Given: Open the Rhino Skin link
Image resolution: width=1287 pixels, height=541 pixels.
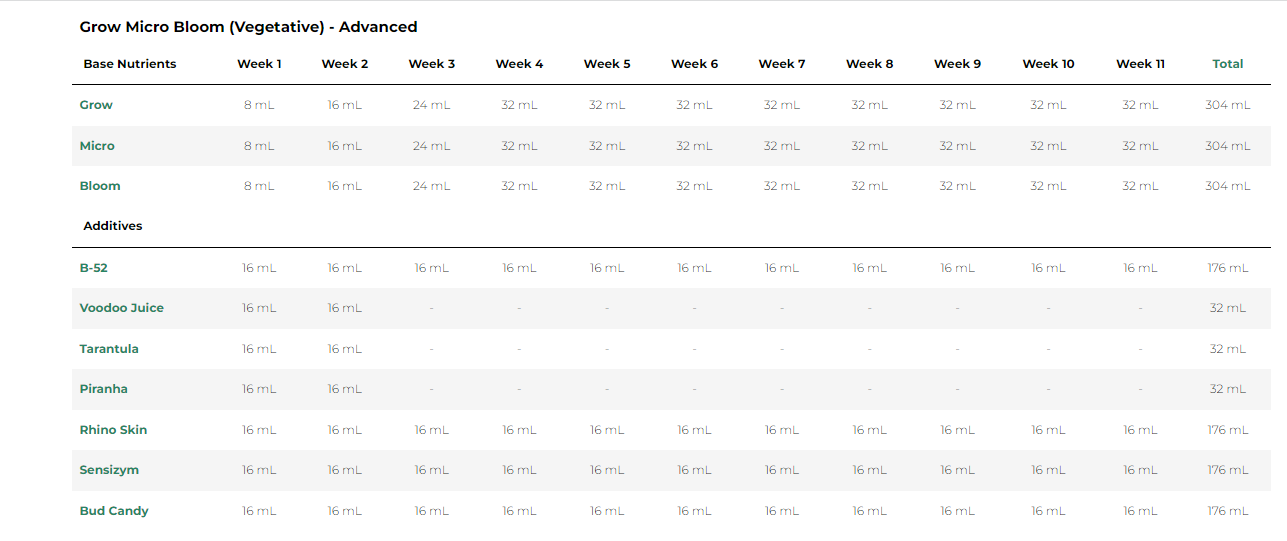Looking at the screenshot, I should pos(113,430).
